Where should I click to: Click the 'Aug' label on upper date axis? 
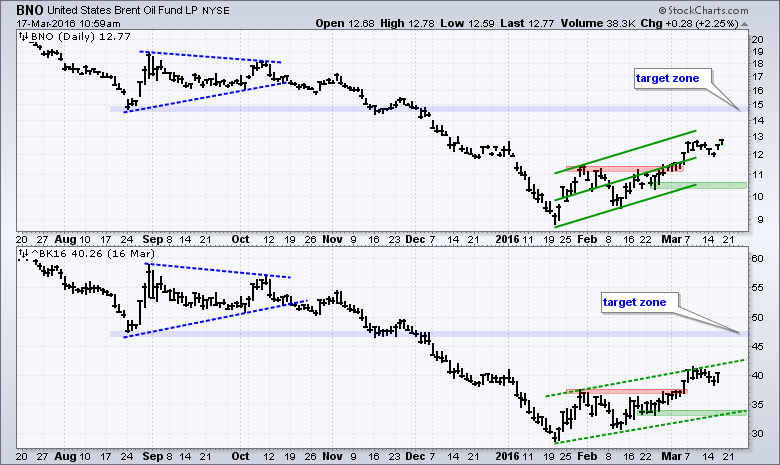(x=65, y=239)
